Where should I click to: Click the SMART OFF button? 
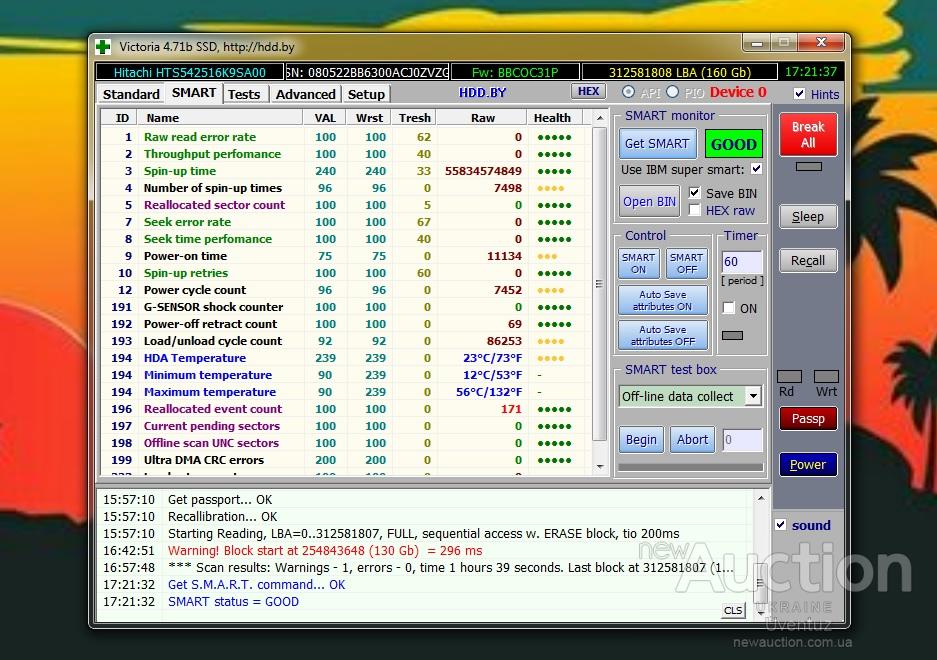687,263
